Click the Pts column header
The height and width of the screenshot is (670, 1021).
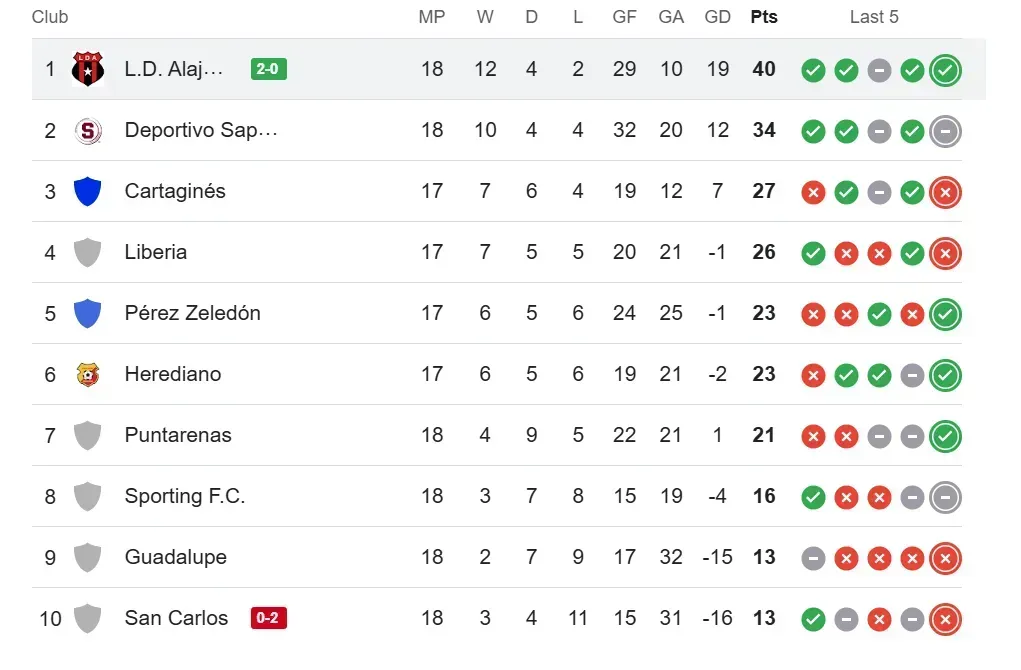764,17
